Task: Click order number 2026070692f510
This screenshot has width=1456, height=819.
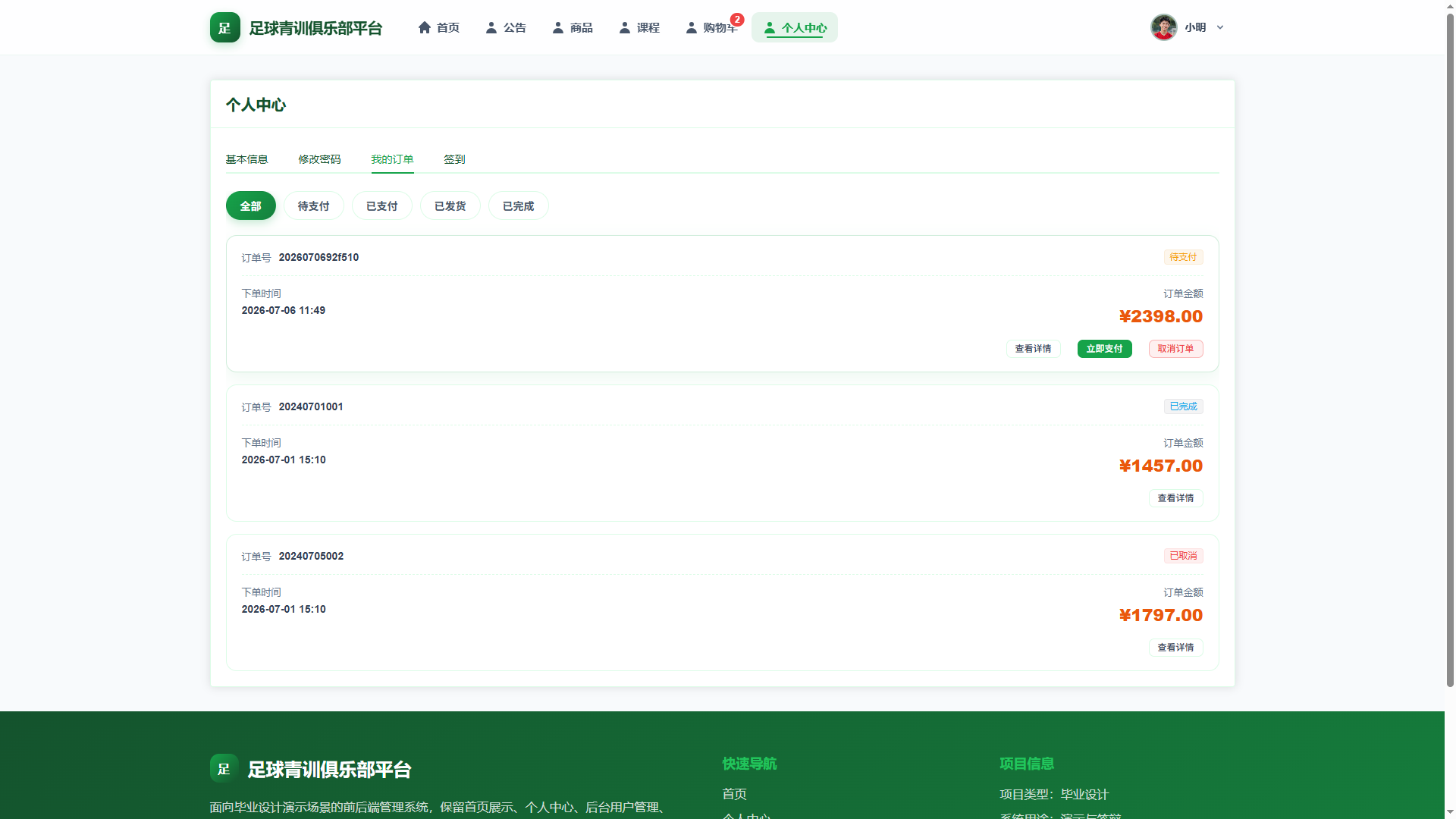Action: point(318,257)
